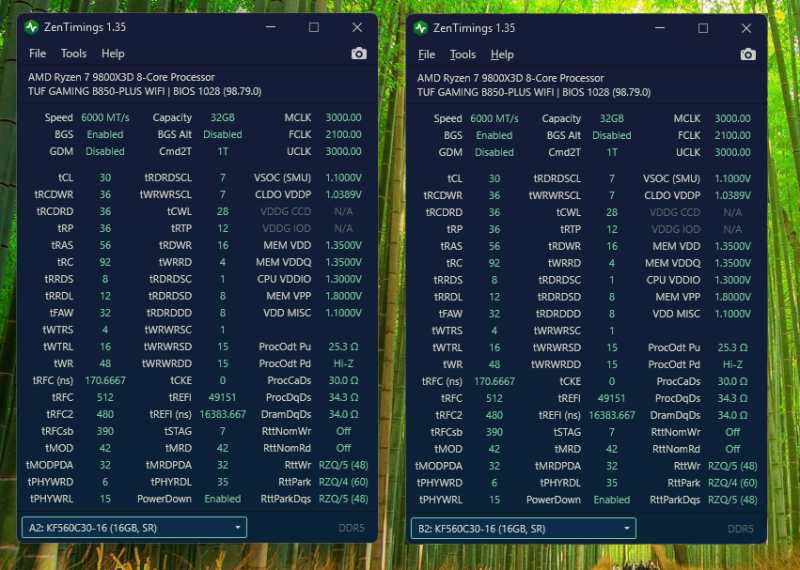
Task: Click the CLDO VDDP 1.0389V value in left window
Action: [343, 194]
